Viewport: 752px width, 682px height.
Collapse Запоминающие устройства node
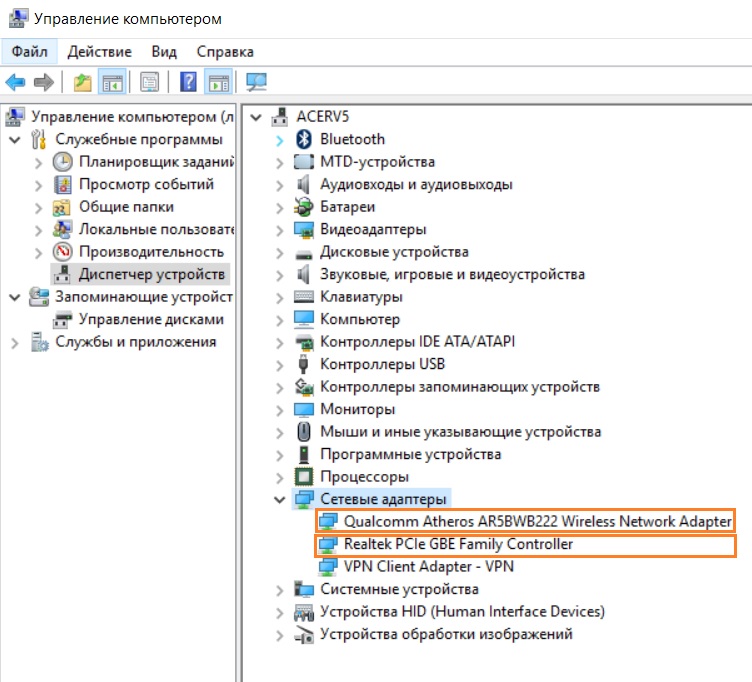15,297
